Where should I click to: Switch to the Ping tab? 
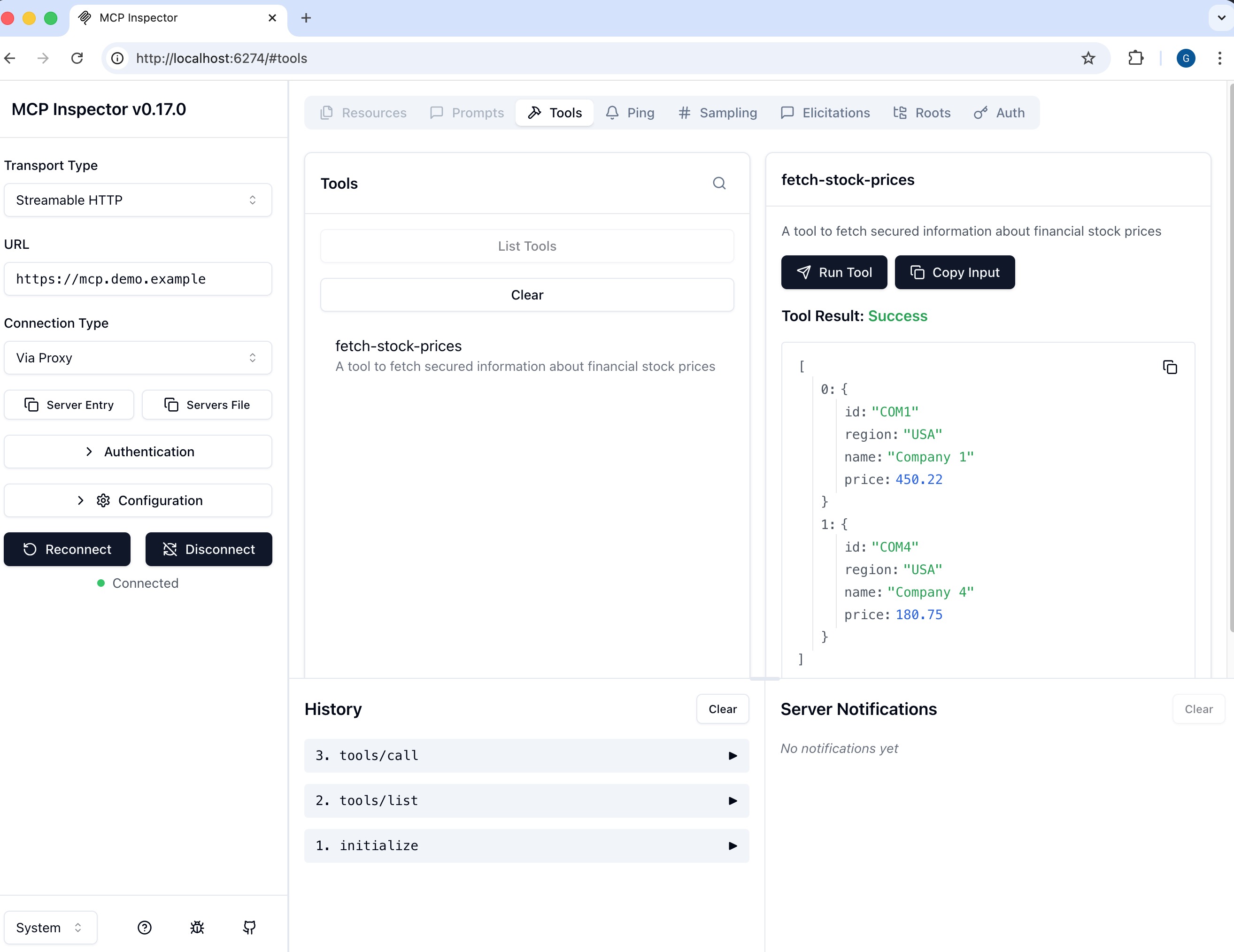(x=630, y=113)
